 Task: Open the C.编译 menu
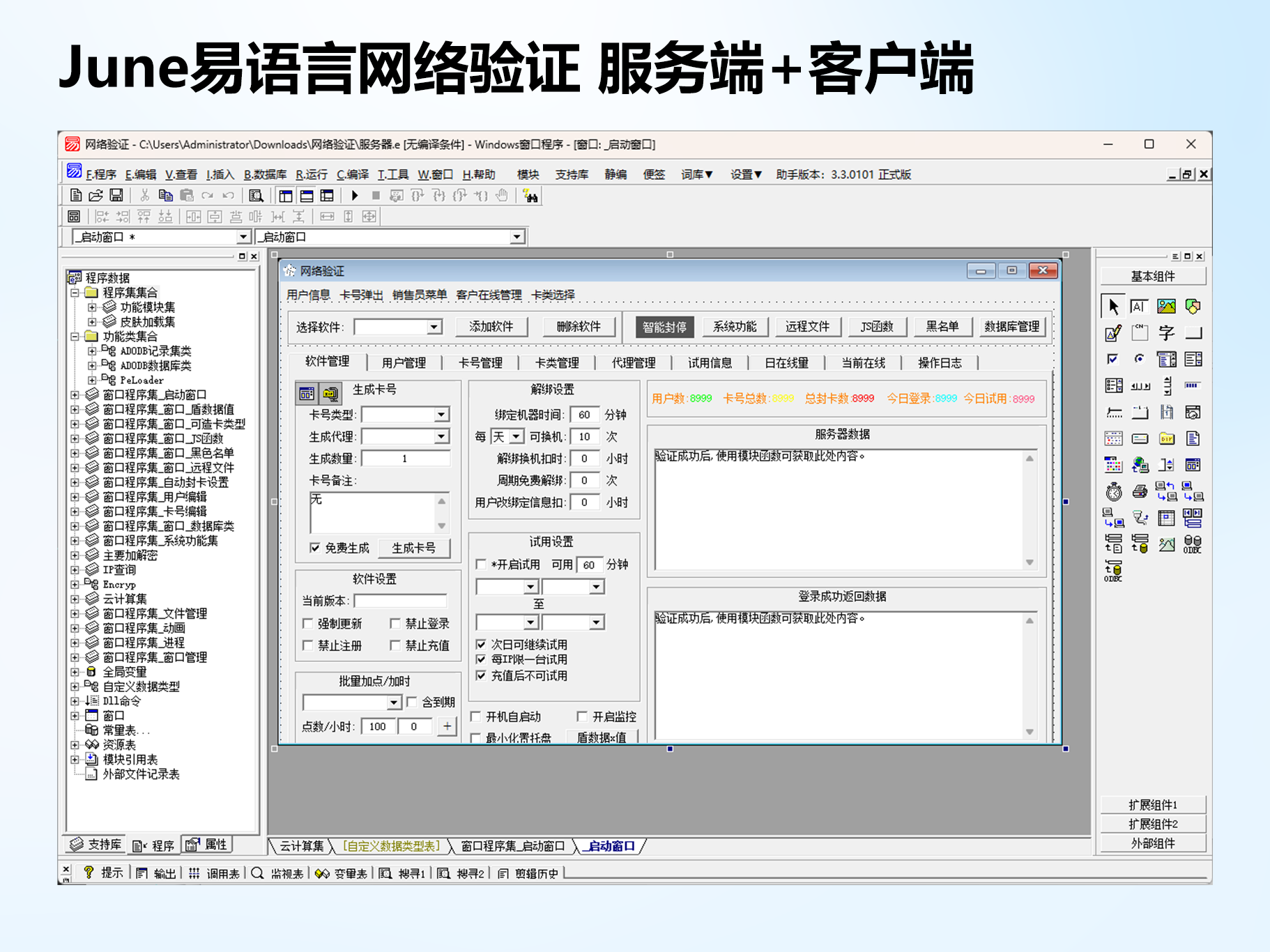tap(352, 174)
